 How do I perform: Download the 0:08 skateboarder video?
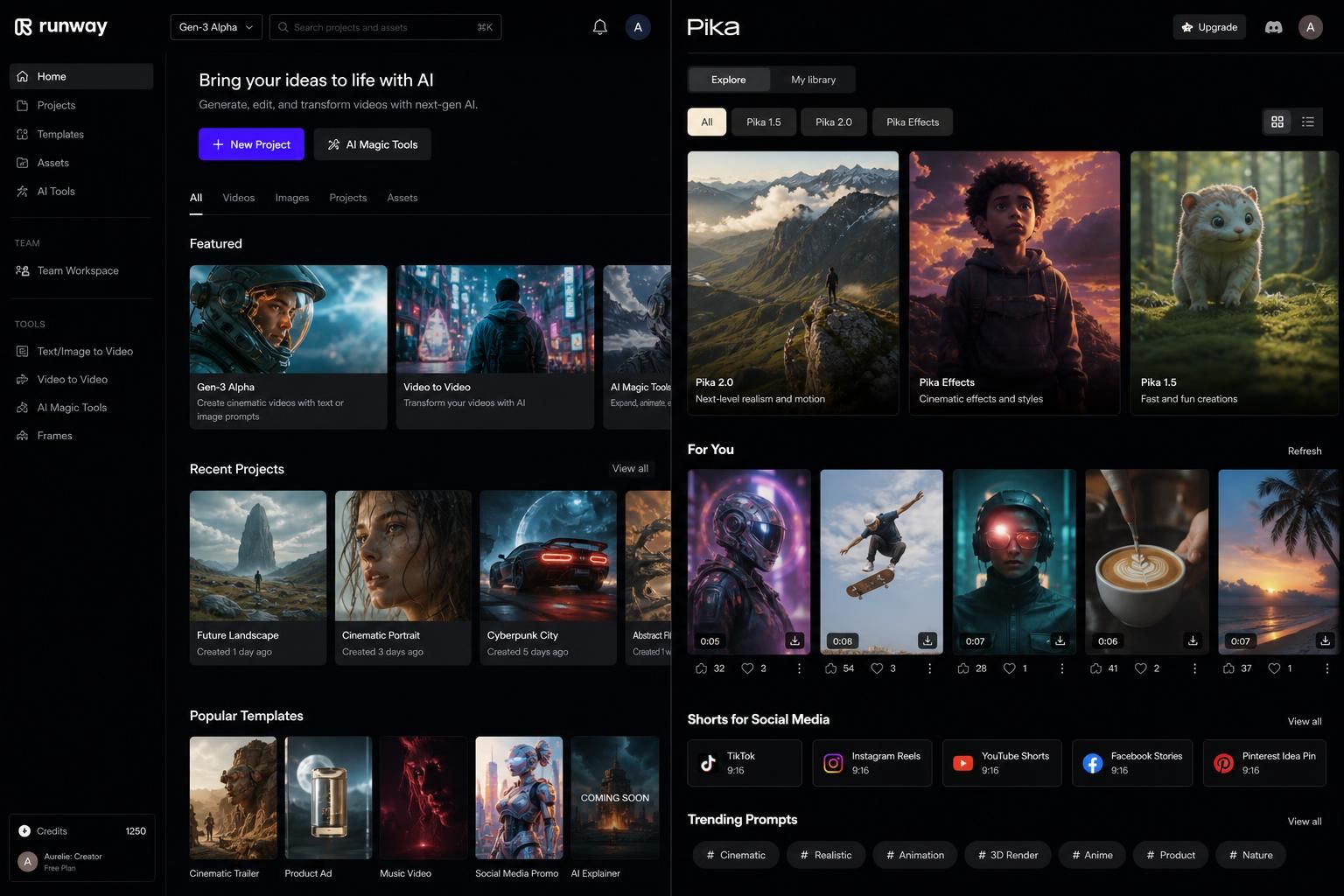[927, 640]
